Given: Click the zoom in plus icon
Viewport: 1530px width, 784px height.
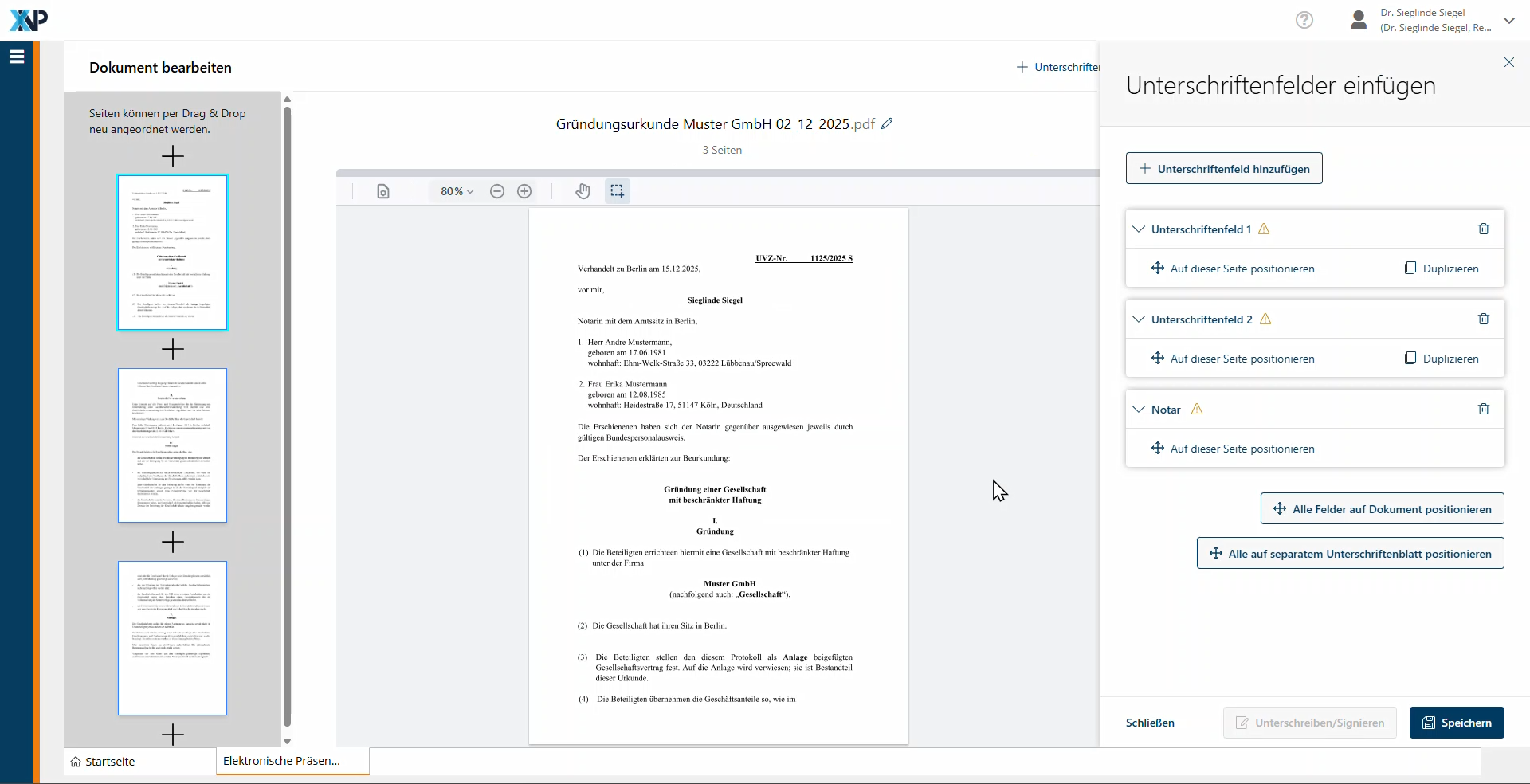Looking at the screenshot, I should point(524,191).
